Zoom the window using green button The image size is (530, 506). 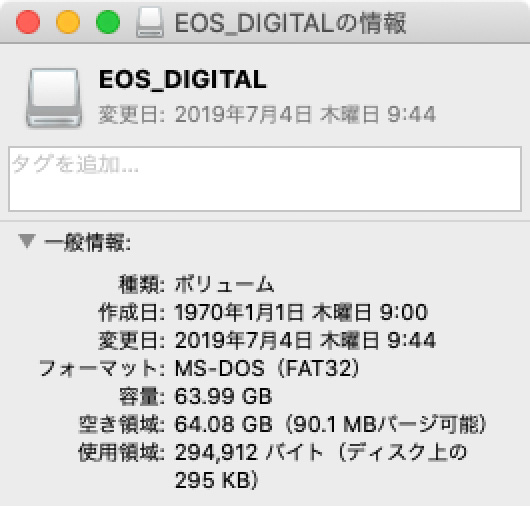tap(108, 22)
